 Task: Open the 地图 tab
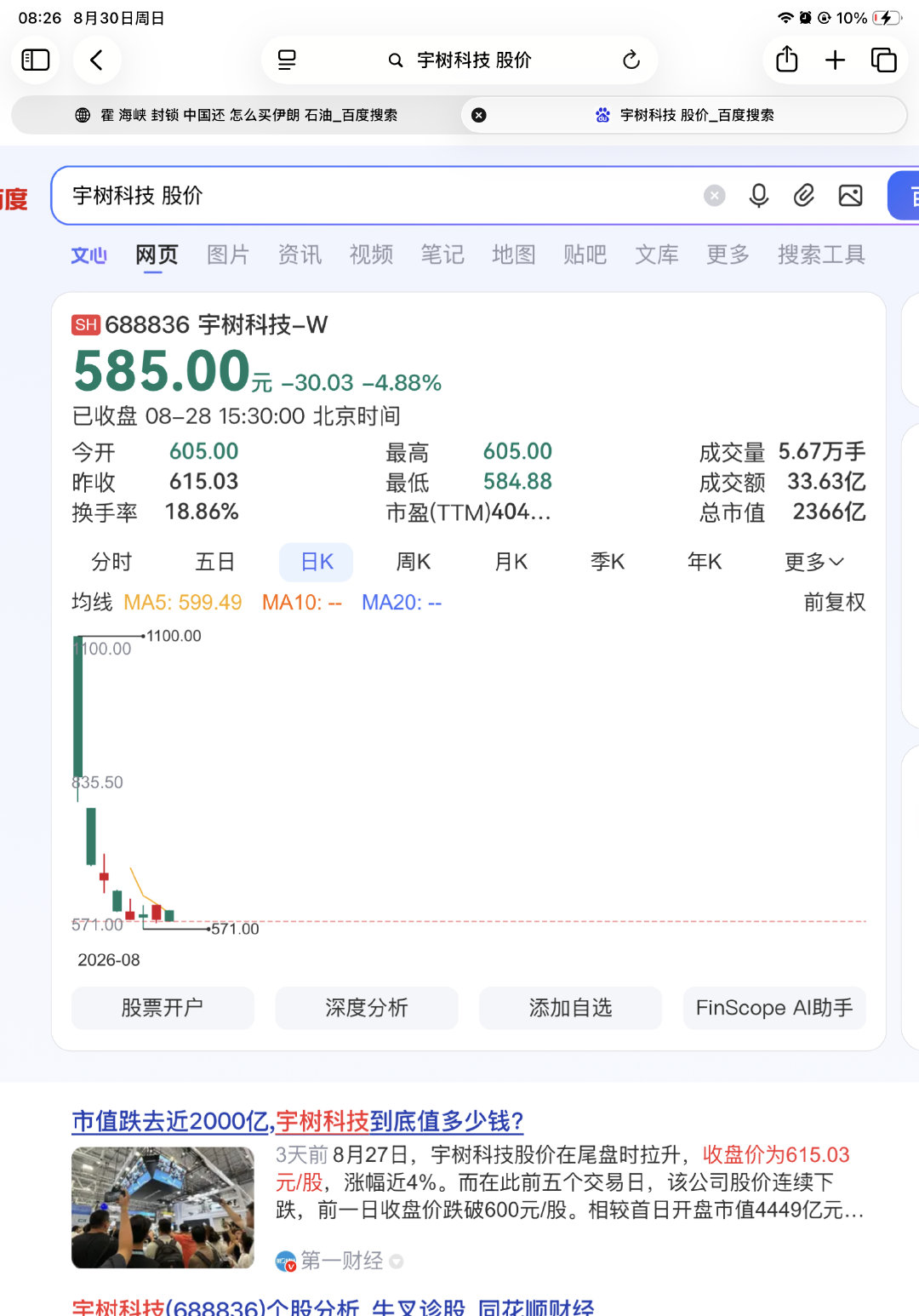(514, 255)
